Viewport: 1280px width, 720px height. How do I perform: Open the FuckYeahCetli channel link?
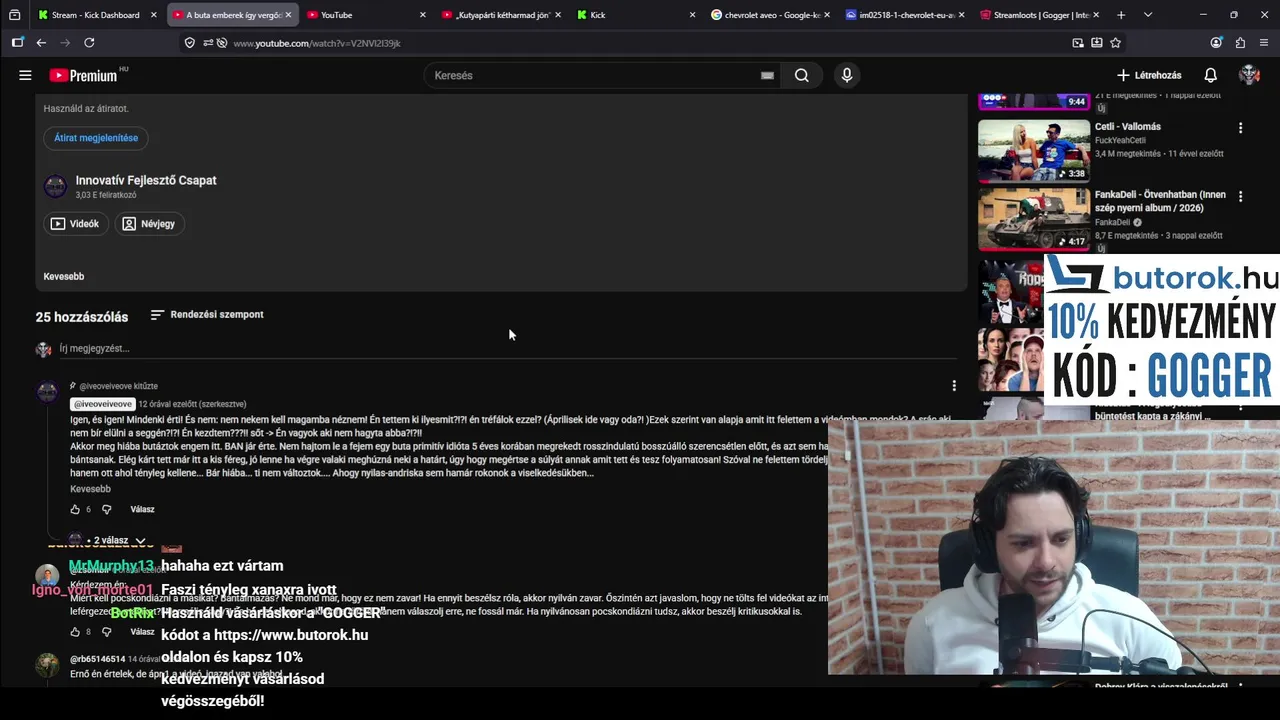[x=1120, y=141]
